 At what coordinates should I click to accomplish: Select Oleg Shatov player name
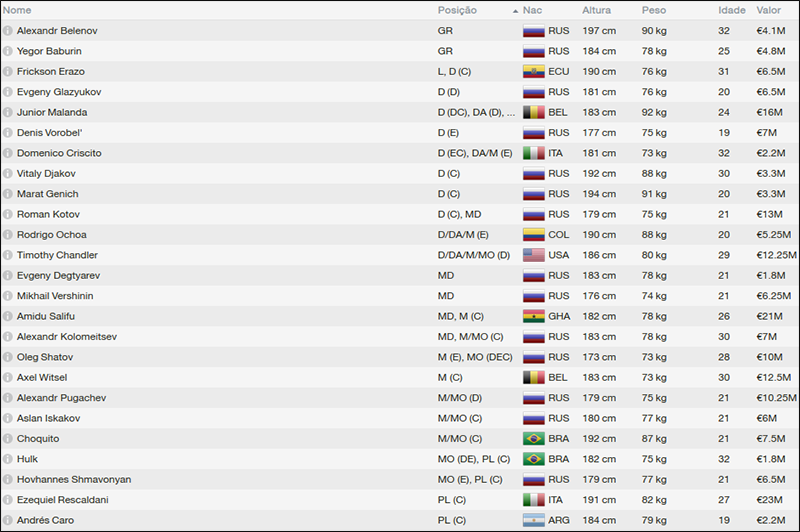[x=44, y=357]
